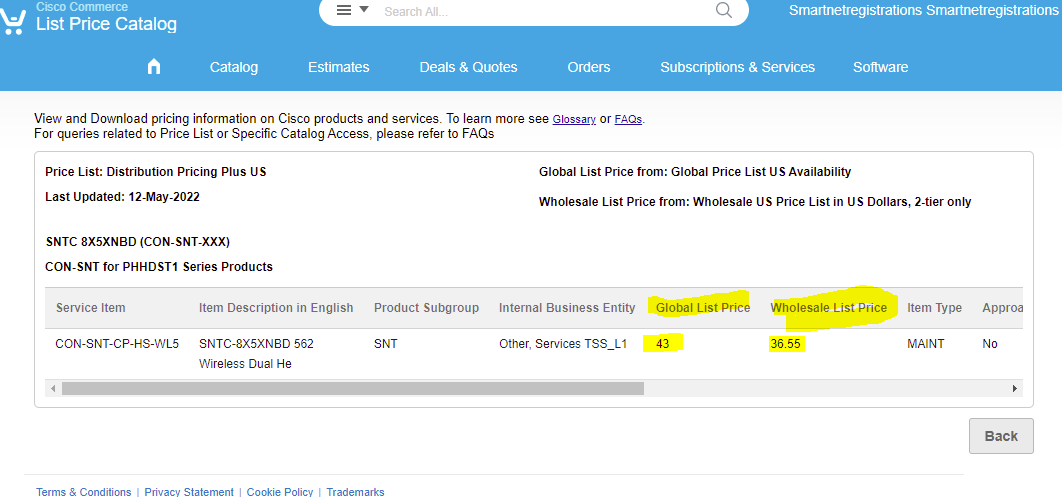Click Item Description in English column header
This screenshot has width=1062, height=497.
[x=276, y=307]
